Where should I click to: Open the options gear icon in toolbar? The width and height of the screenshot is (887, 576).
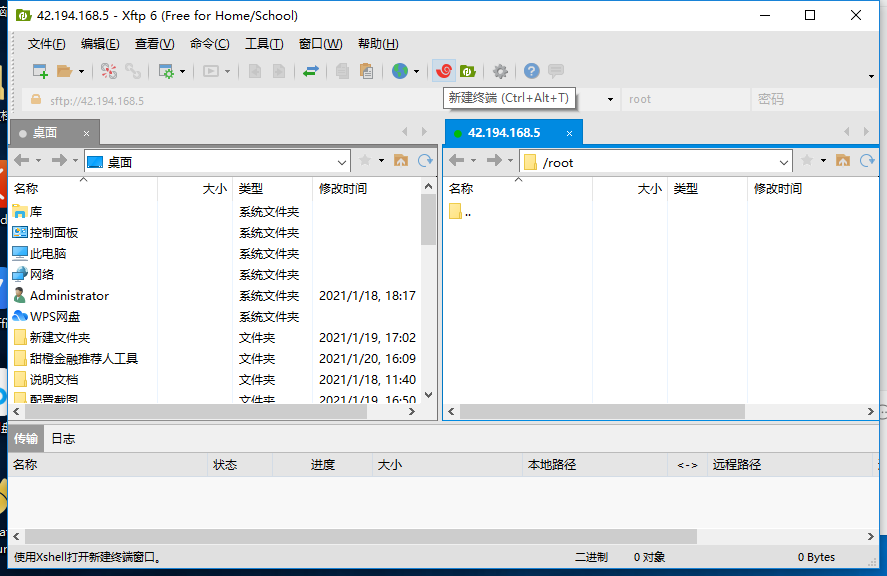pos(500,71)
